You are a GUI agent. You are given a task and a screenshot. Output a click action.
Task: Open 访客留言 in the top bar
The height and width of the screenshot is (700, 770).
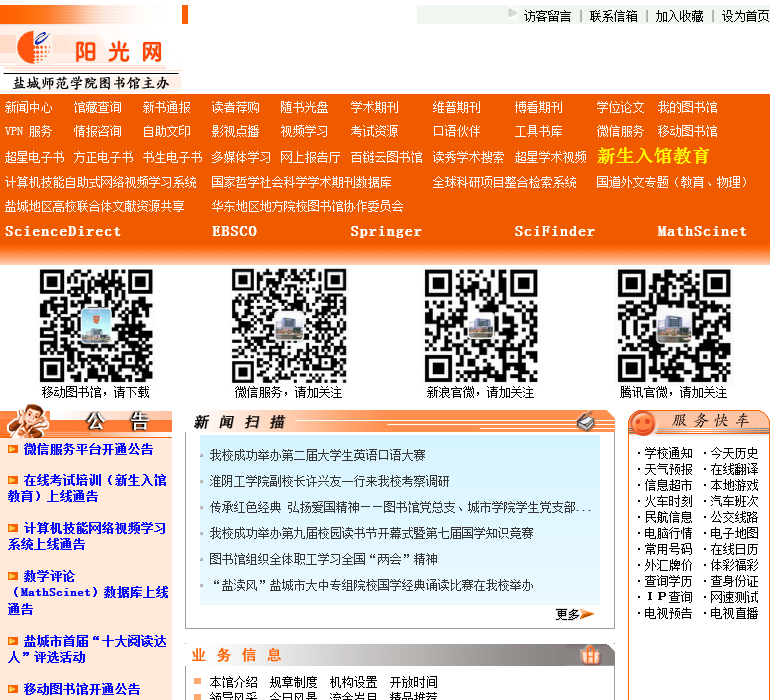(547, 16)
